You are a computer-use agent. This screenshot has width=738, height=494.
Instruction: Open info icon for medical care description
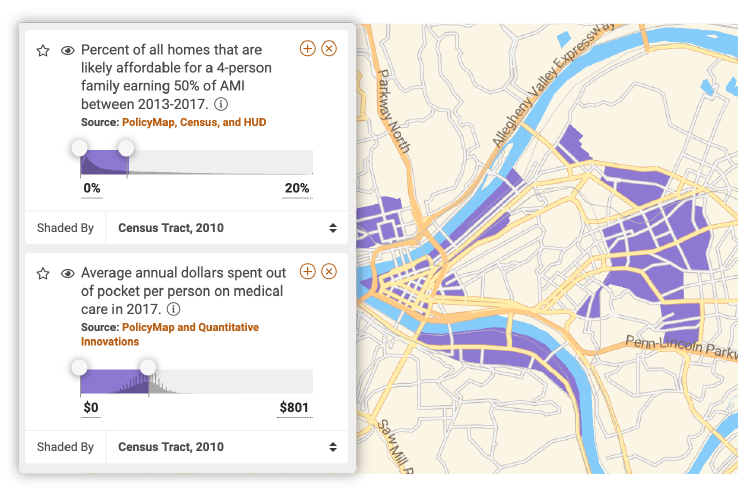pyautogui.click(x=174, y=309)
